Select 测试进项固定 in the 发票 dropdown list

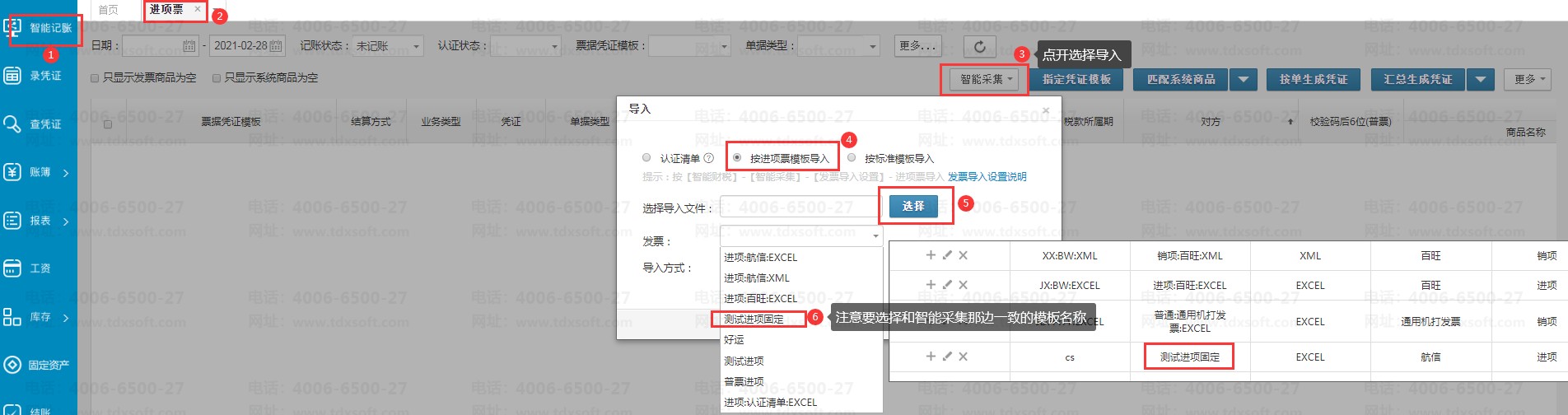point(754,319)
